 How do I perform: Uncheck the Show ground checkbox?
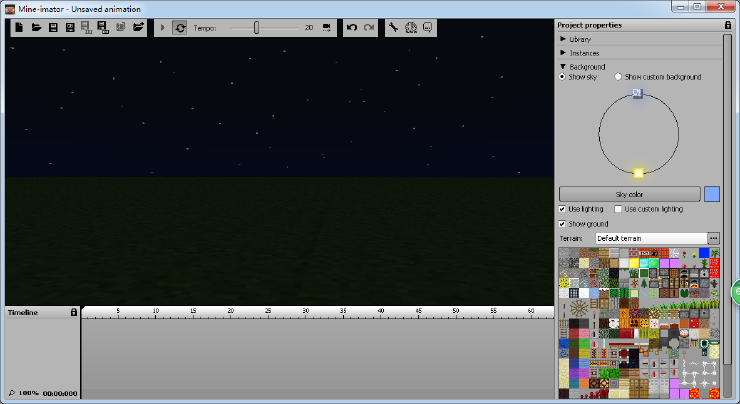click(562, 224)
